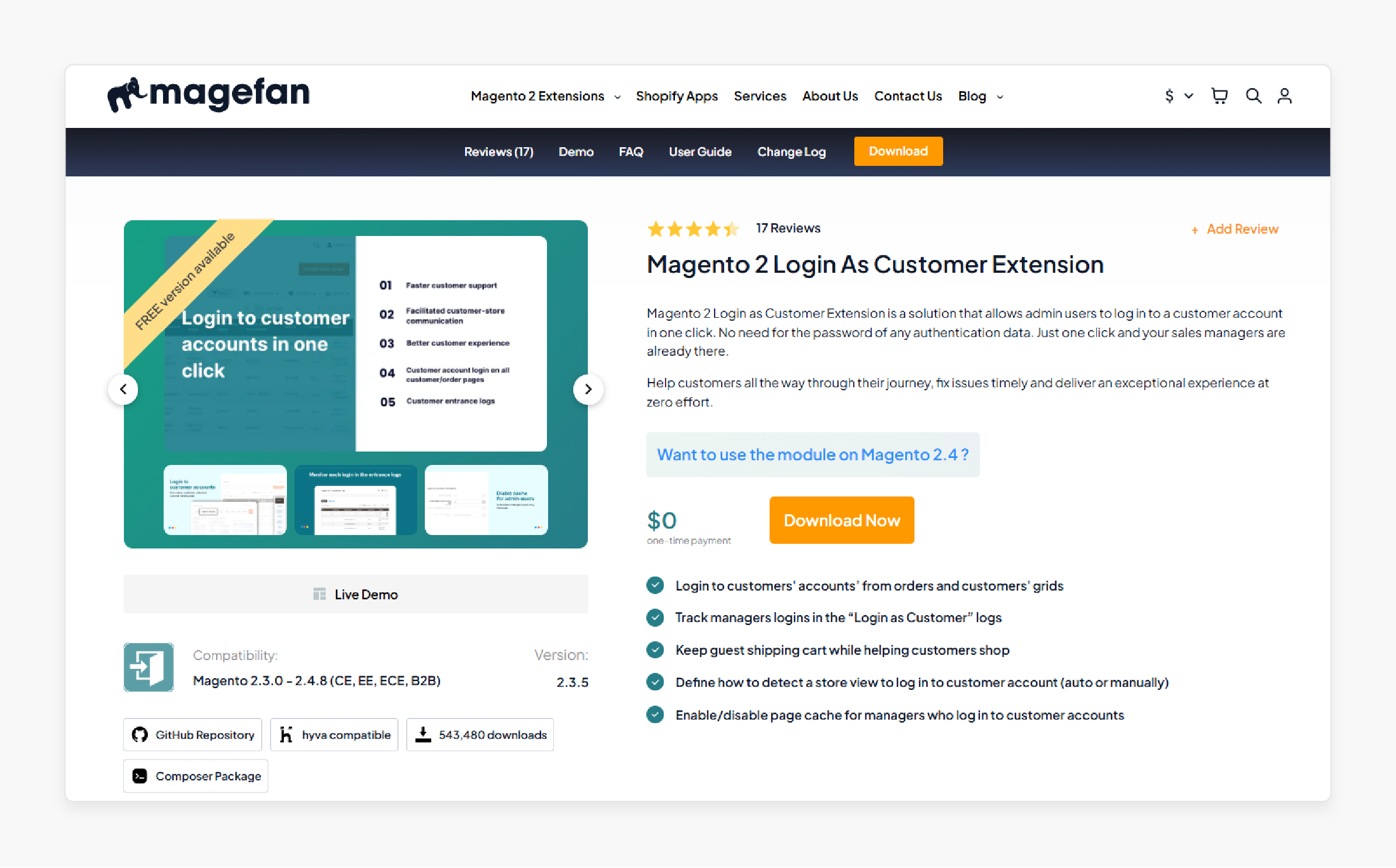This screenshot has height=868, width=1396.
Task: Click the magefan elephant logo
Action: click(208, 94)
